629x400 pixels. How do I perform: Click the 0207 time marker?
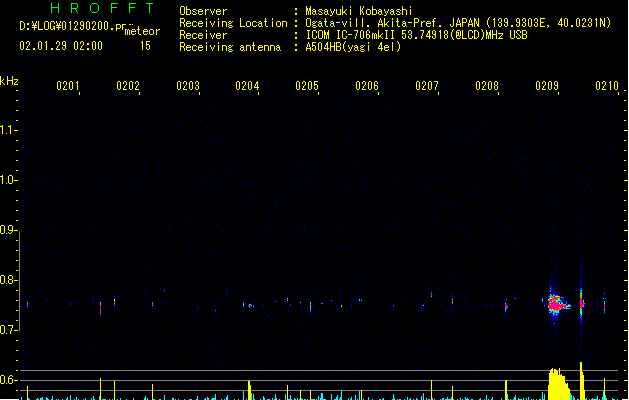(427, 86)
